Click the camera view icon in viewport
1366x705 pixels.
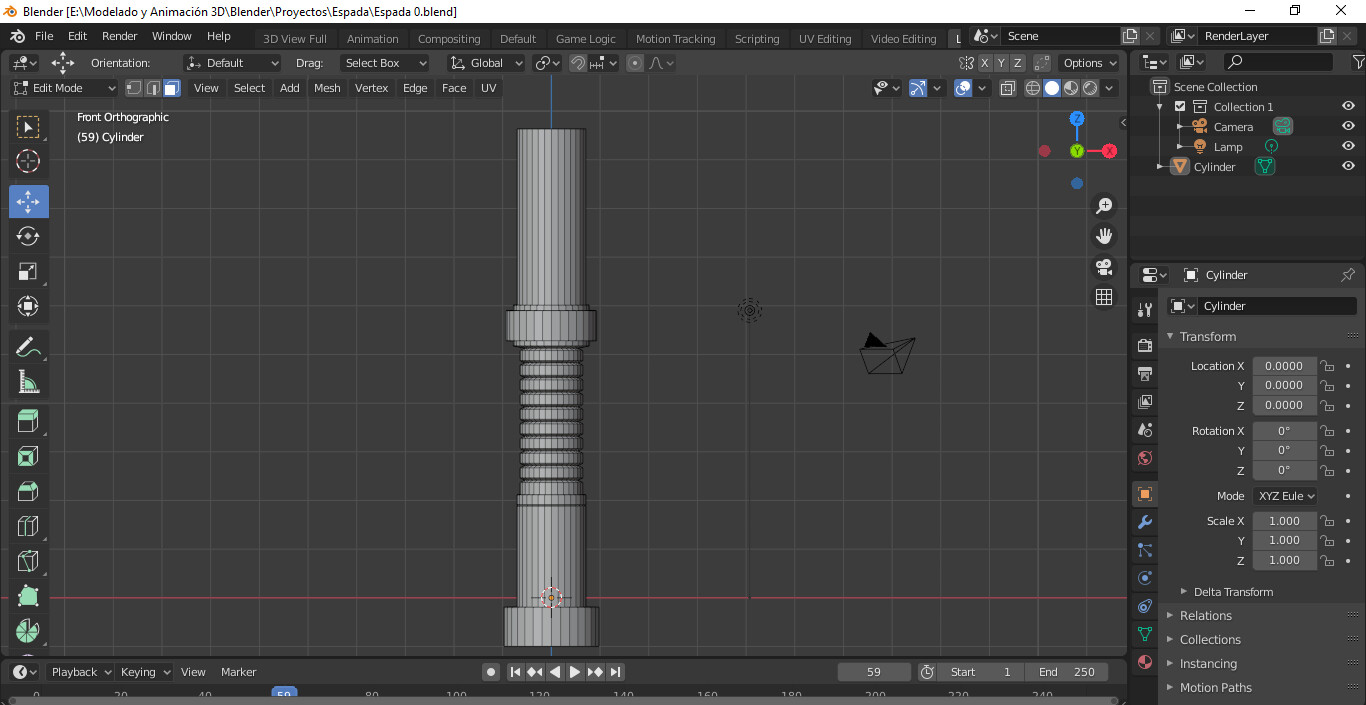coord(1104,267)
